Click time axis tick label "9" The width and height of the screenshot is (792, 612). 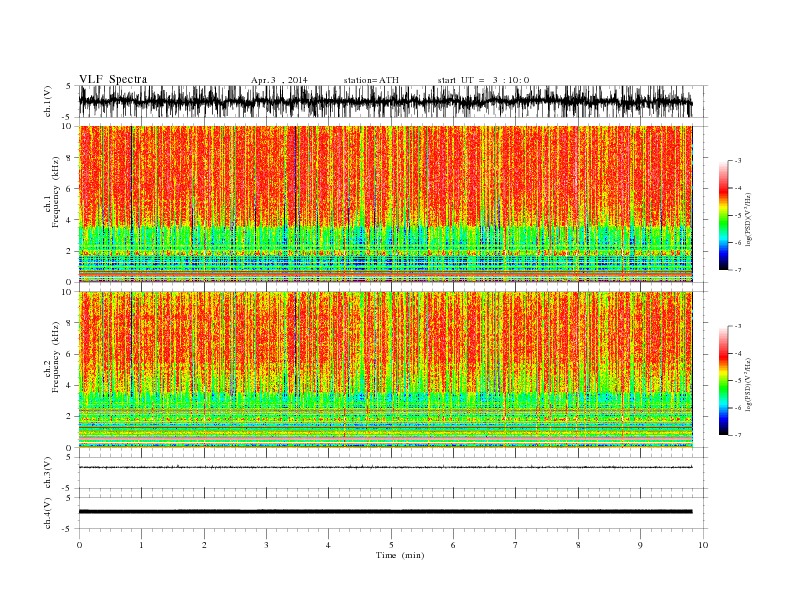[640, 545]
